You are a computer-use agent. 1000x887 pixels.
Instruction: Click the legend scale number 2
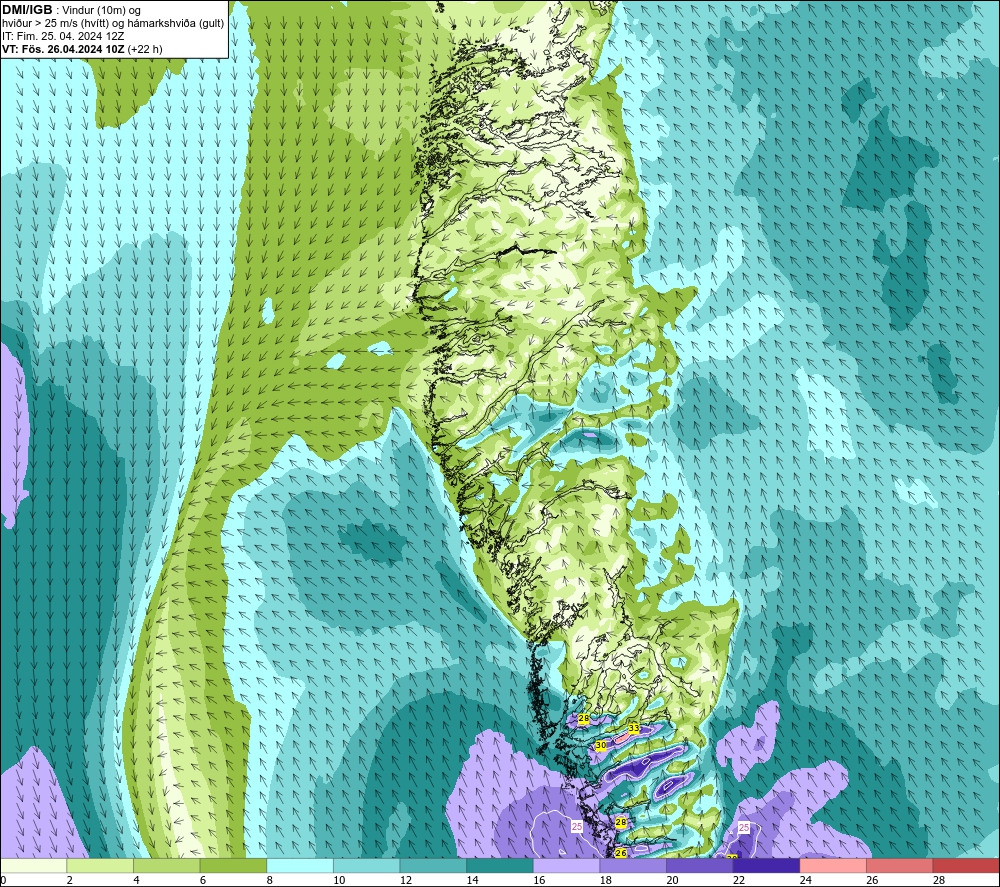pyautogui.click(x=70, y=880)
